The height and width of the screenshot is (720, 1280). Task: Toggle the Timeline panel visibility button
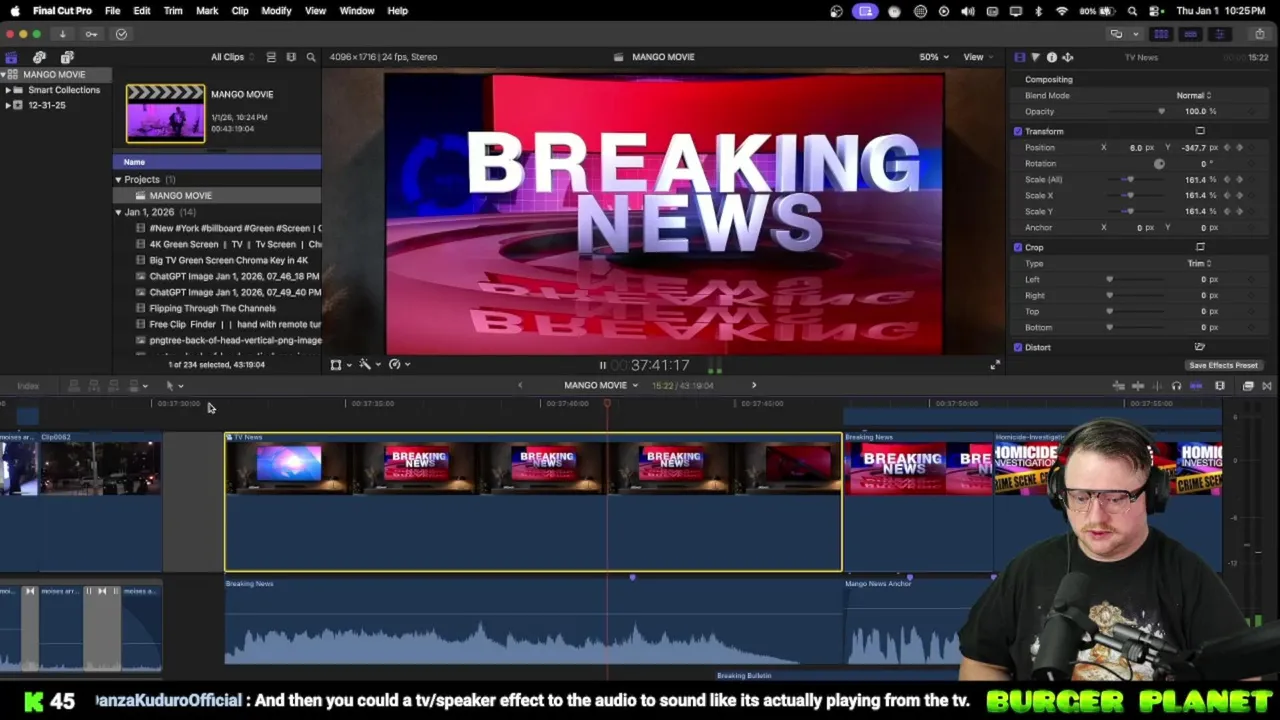[1190, 34]
